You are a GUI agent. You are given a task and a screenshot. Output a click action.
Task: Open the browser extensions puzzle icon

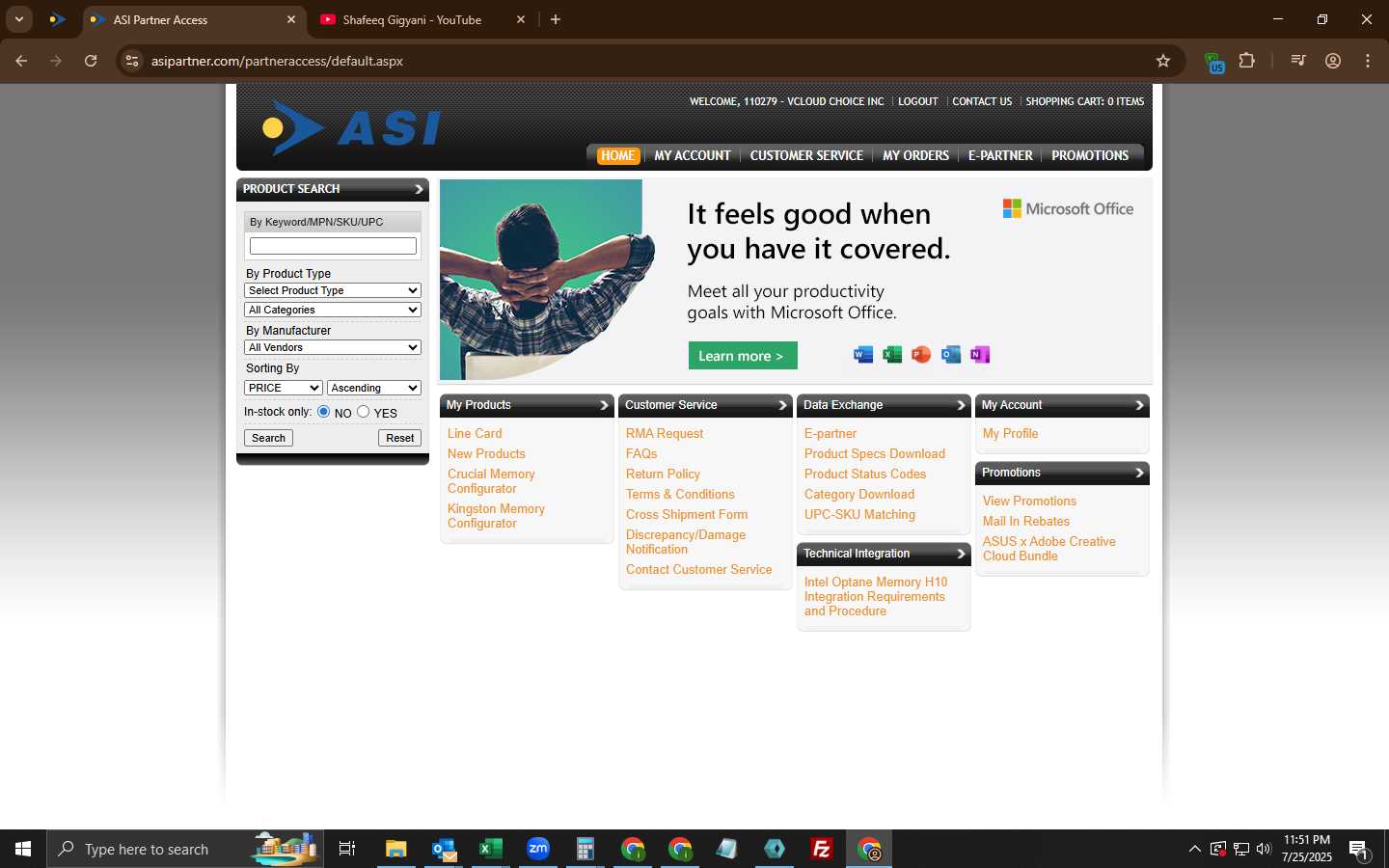coord(1247,61)
